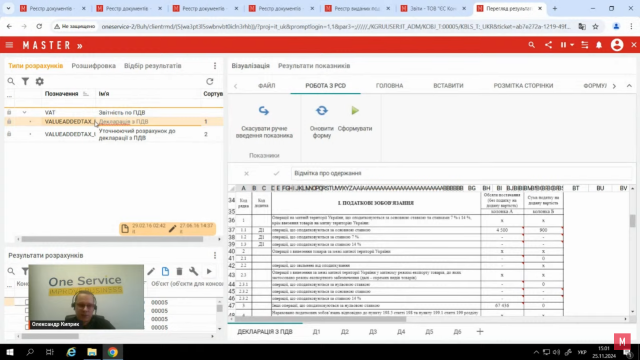Image resolution: width=640 pixels, height=360 pixels.
Task: Click the formula bar confirm checkmark
Action: pos(276,173)
